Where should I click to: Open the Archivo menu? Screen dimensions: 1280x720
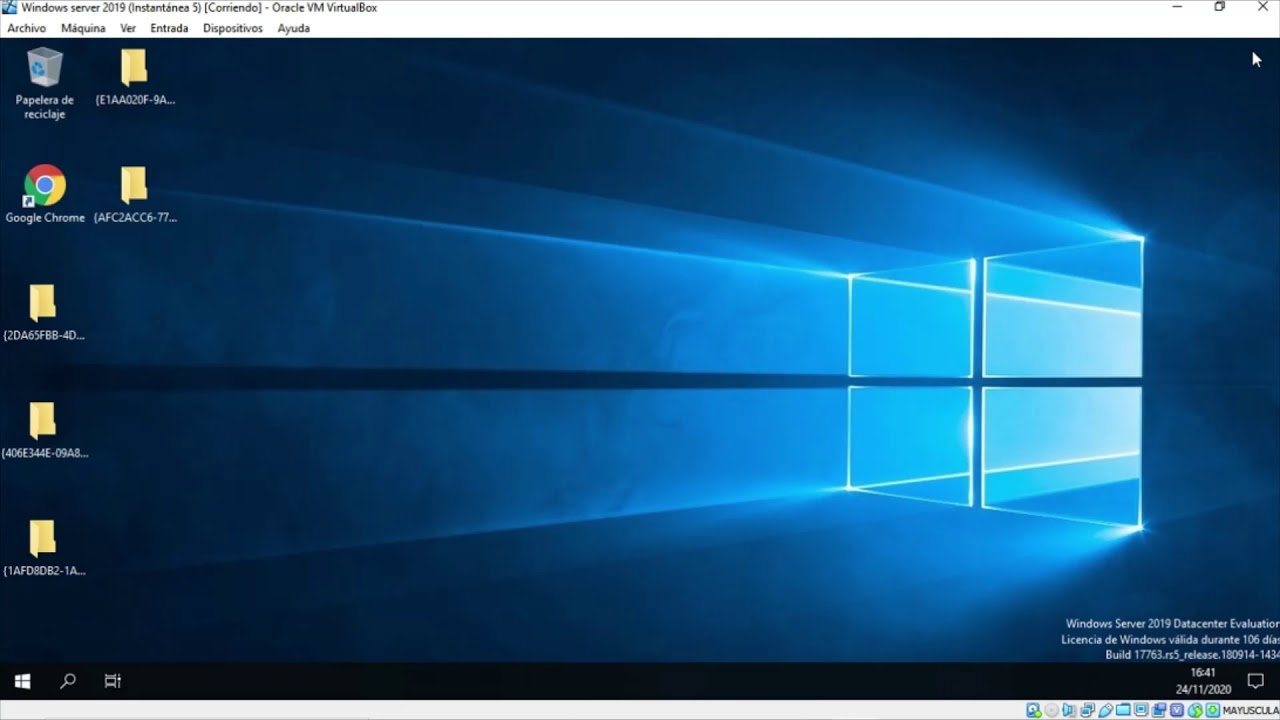pos(26,28)
